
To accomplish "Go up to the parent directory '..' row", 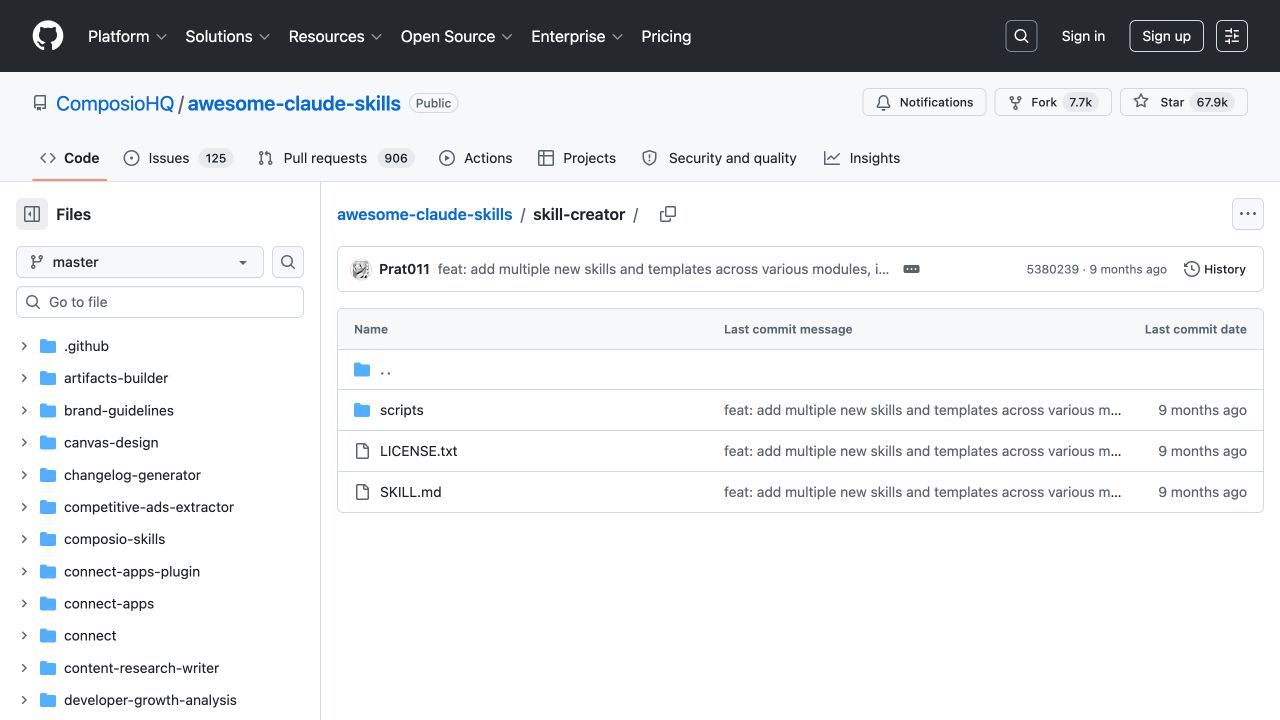I will (800, 370).
